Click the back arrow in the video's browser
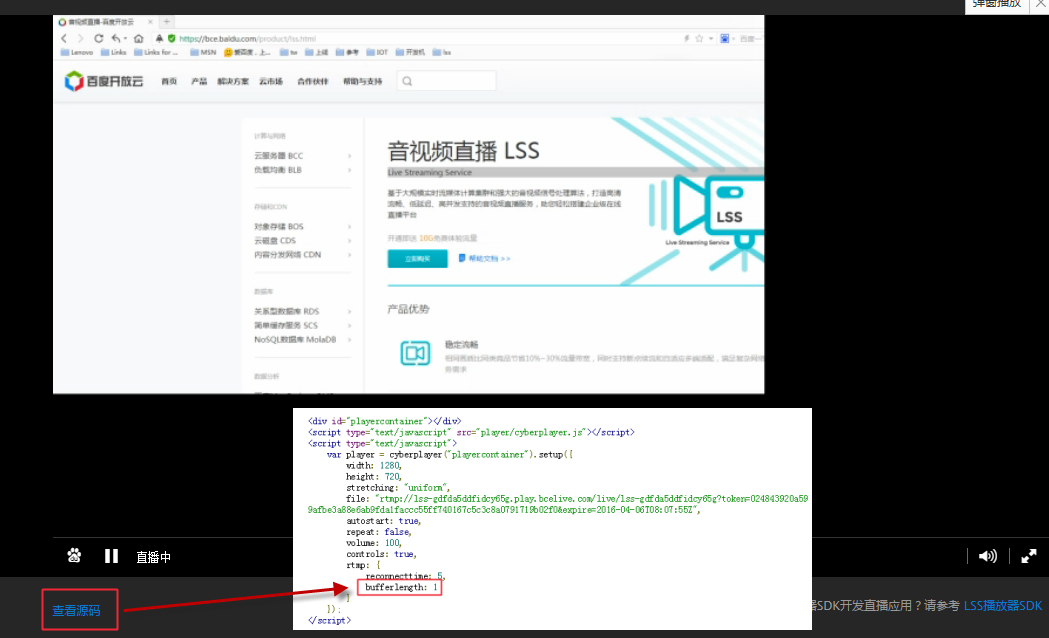This screenshot has height=638, width=1049. [x=64, y=39]
